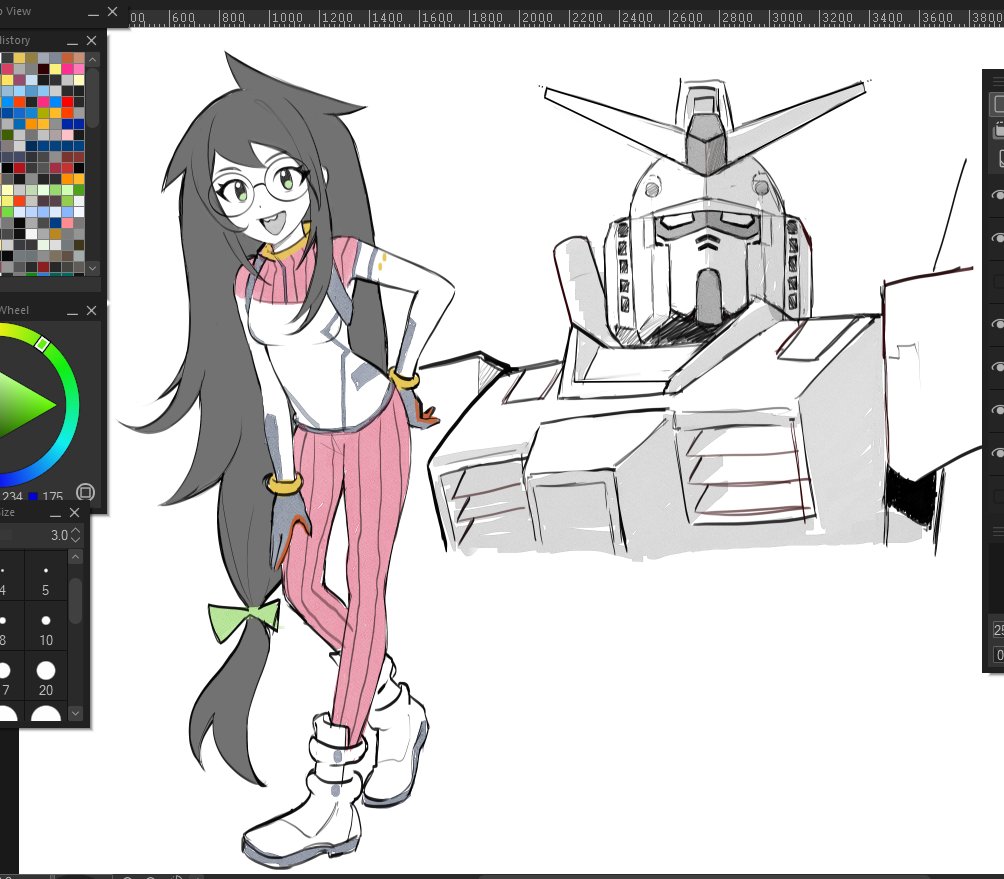Image resolution: width=1004 pixels, height=879 pixels.
Task: Click the Color History scrollbar thumb
Action: coord(93,96)
